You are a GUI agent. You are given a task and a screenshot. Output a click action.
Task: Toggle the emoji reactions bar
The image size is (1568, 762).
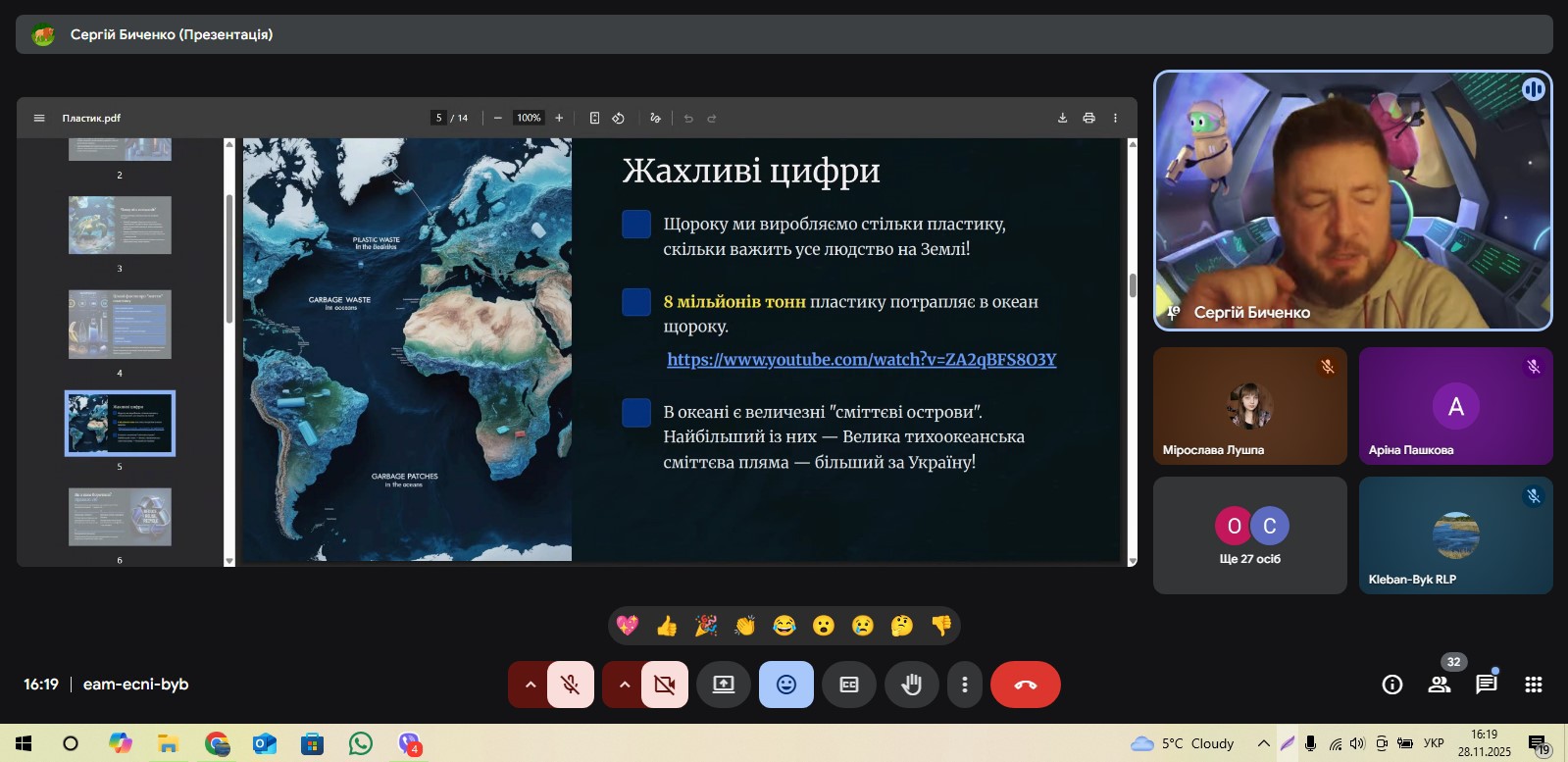tap(786, 685)
